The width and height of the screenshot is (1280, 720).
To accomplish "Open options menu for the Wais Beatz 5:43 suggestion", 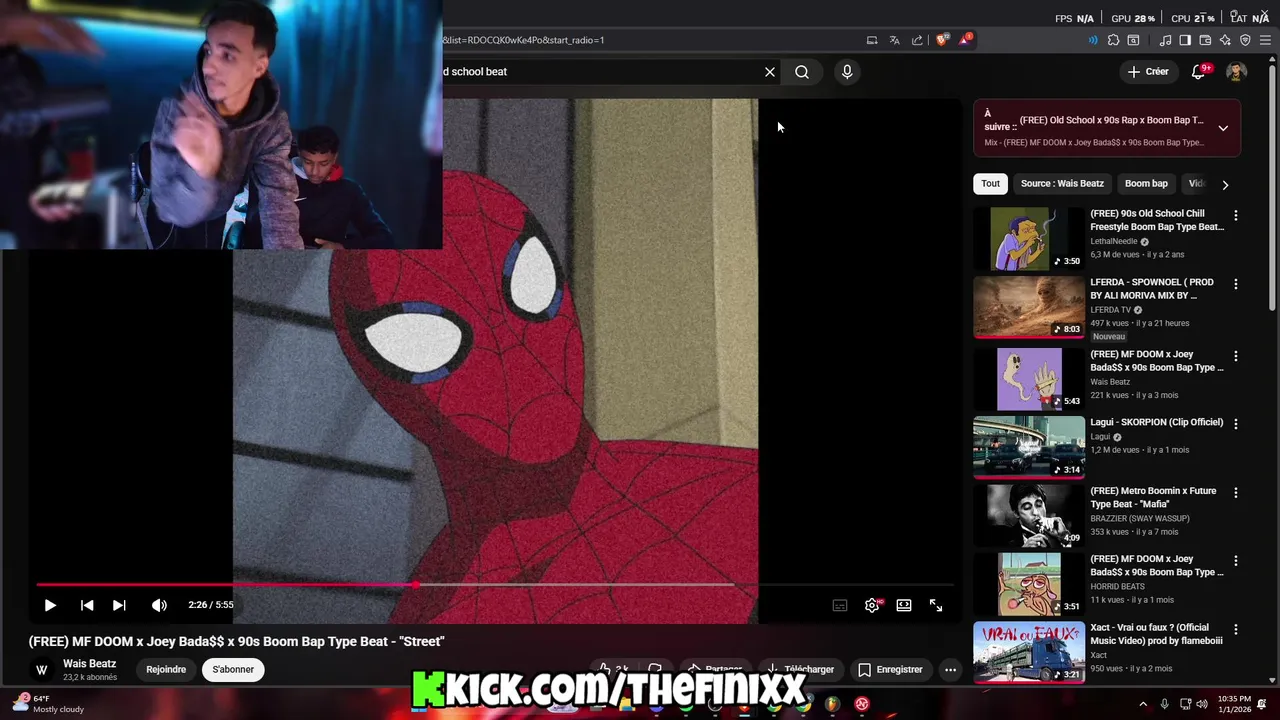I will (x=1236, y=356).
